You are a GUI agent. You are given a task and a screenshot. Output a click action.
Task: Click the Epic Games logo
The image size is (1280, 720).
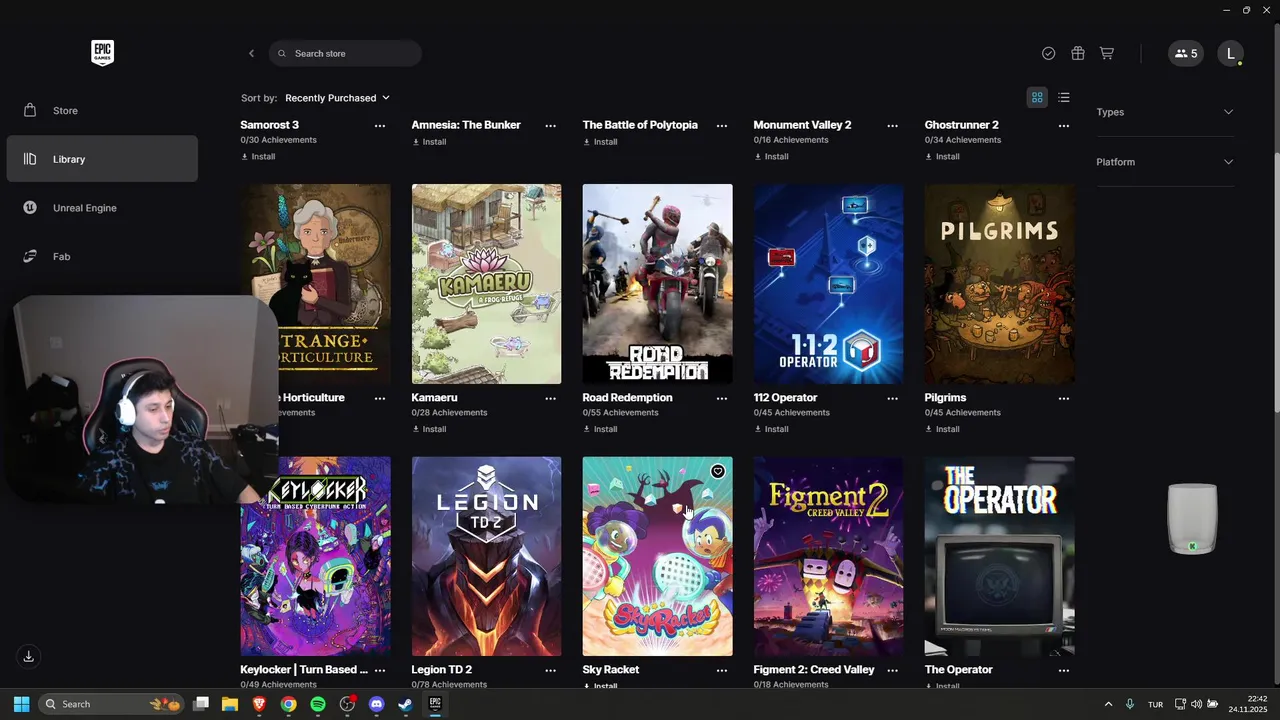click(102, 53)
